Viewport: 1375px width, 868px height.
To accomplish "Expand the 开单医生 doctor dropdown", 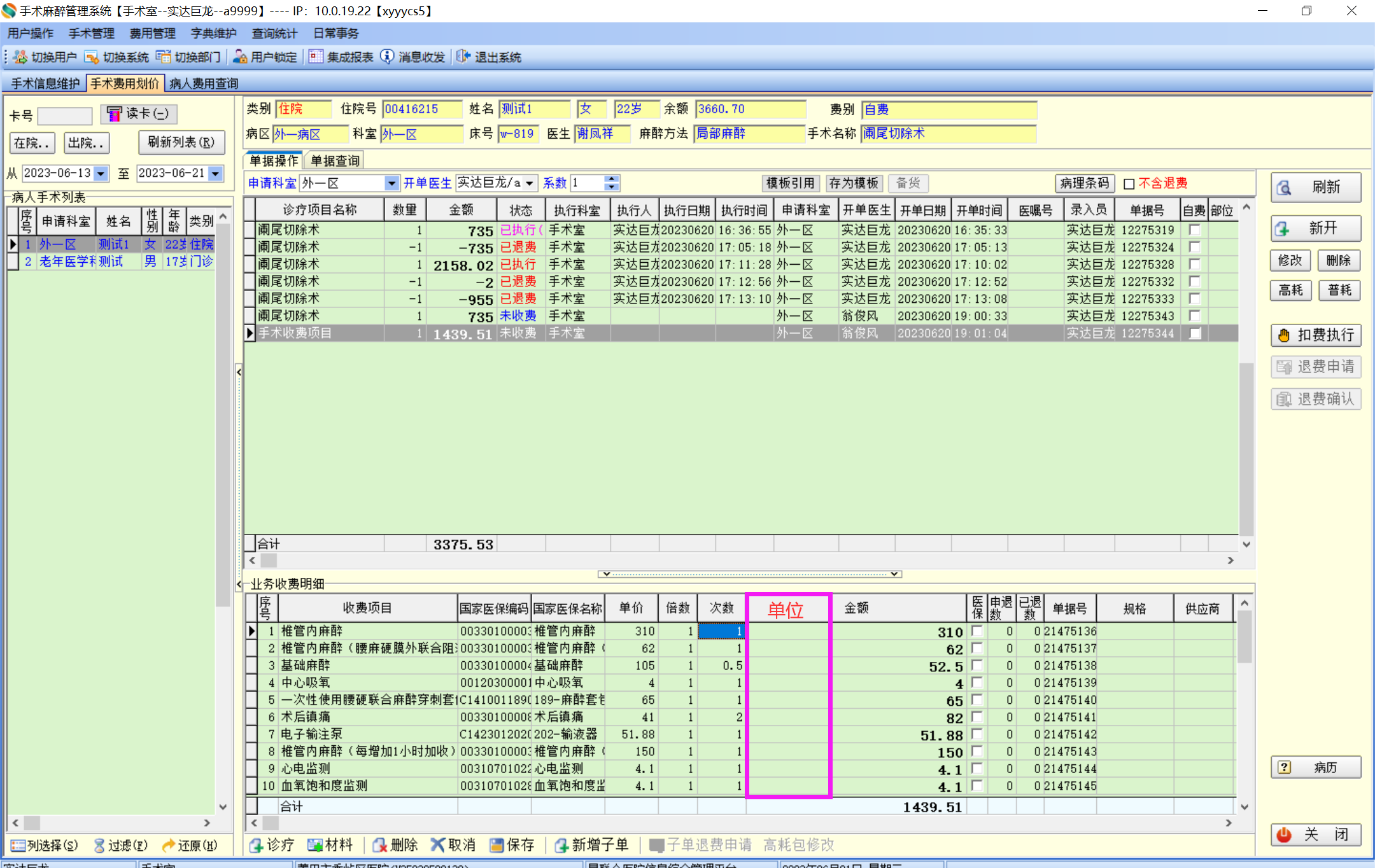I will point(530,183).
